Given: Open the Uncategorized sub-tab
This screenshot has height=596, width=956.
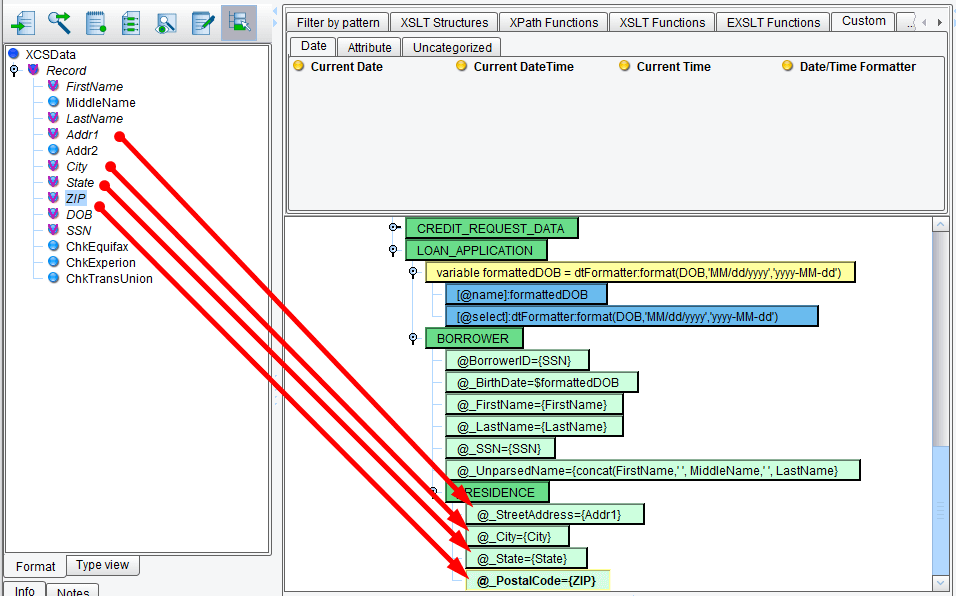Looking at the screenshot, I should (x=452, y=48).
